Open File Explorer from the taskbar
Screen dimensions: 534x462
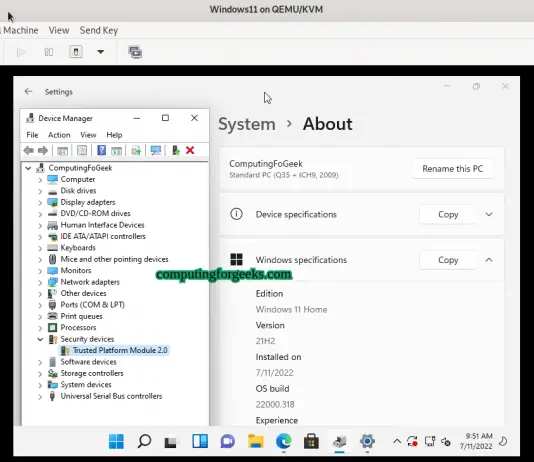pos(256,441)
